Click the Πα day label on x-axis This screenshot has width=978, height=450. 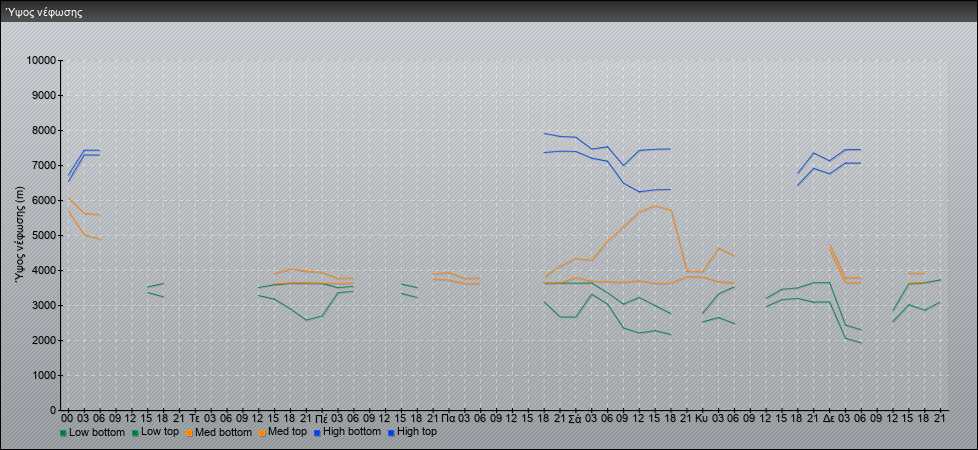(448, 418)
